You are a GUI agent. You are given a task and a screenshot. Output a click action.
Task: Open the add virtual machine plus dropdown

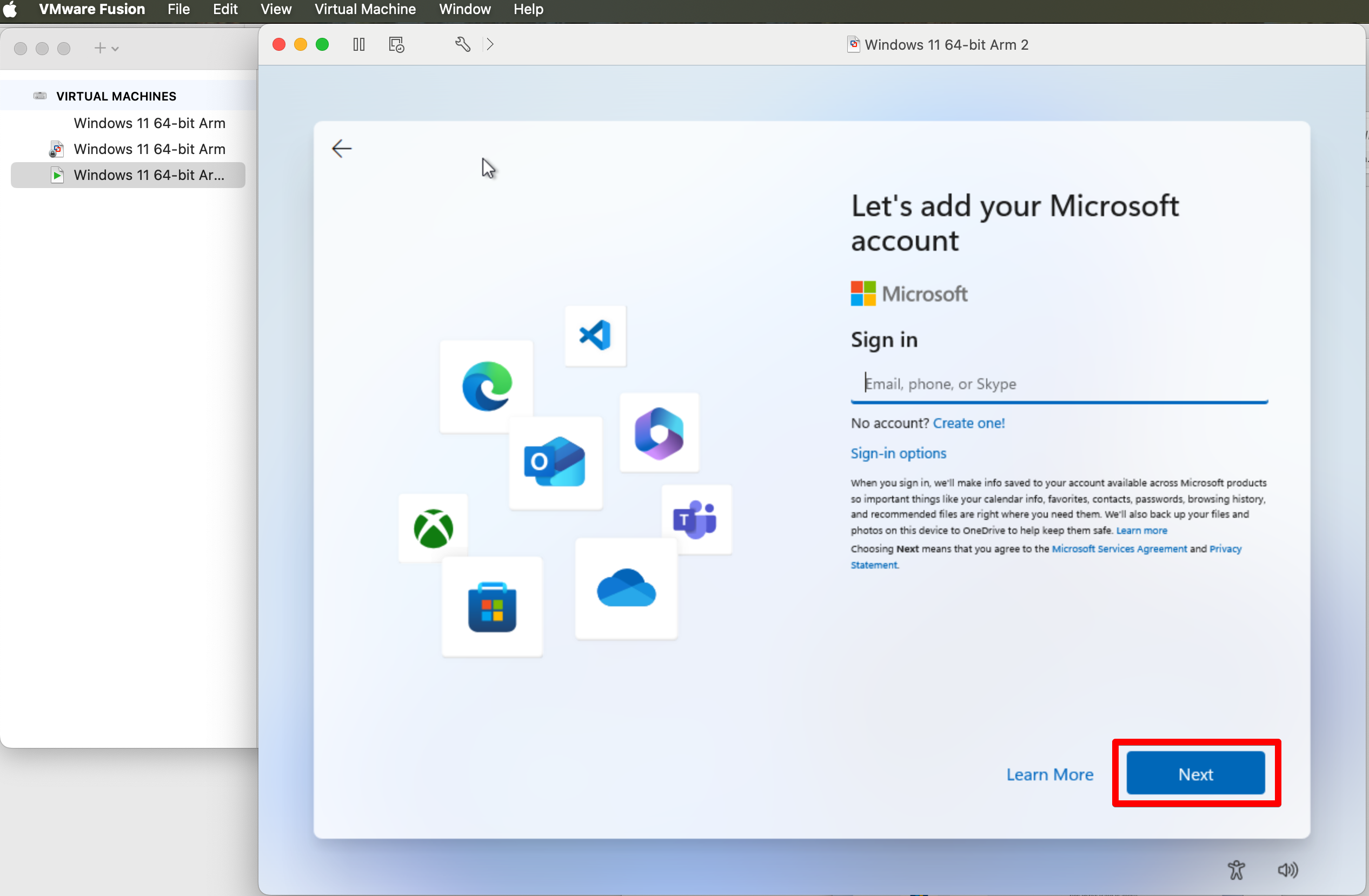pos(107,48)
